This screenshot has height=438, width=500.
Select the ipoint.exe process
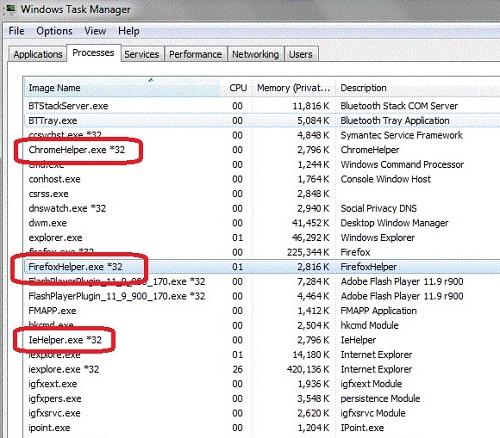click(x=262, y=428)
